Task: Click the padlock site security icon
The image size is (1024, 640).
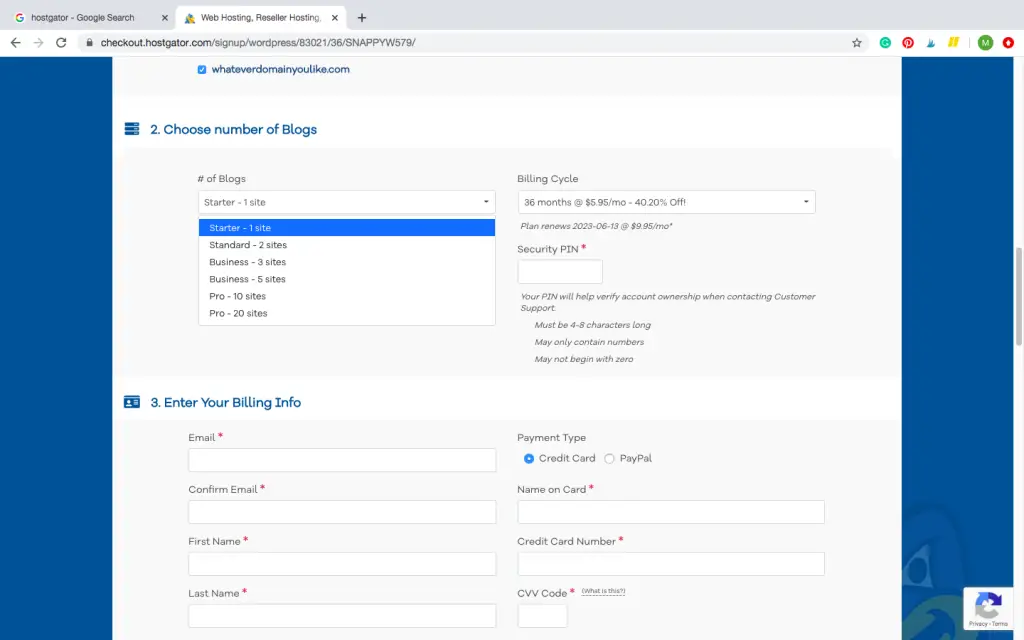Action: click(x=89, y=42)
